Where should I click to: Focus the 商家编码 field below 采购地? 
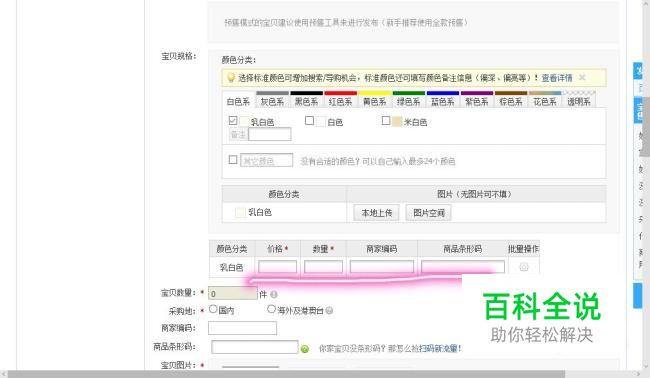(x=243, y=328)
